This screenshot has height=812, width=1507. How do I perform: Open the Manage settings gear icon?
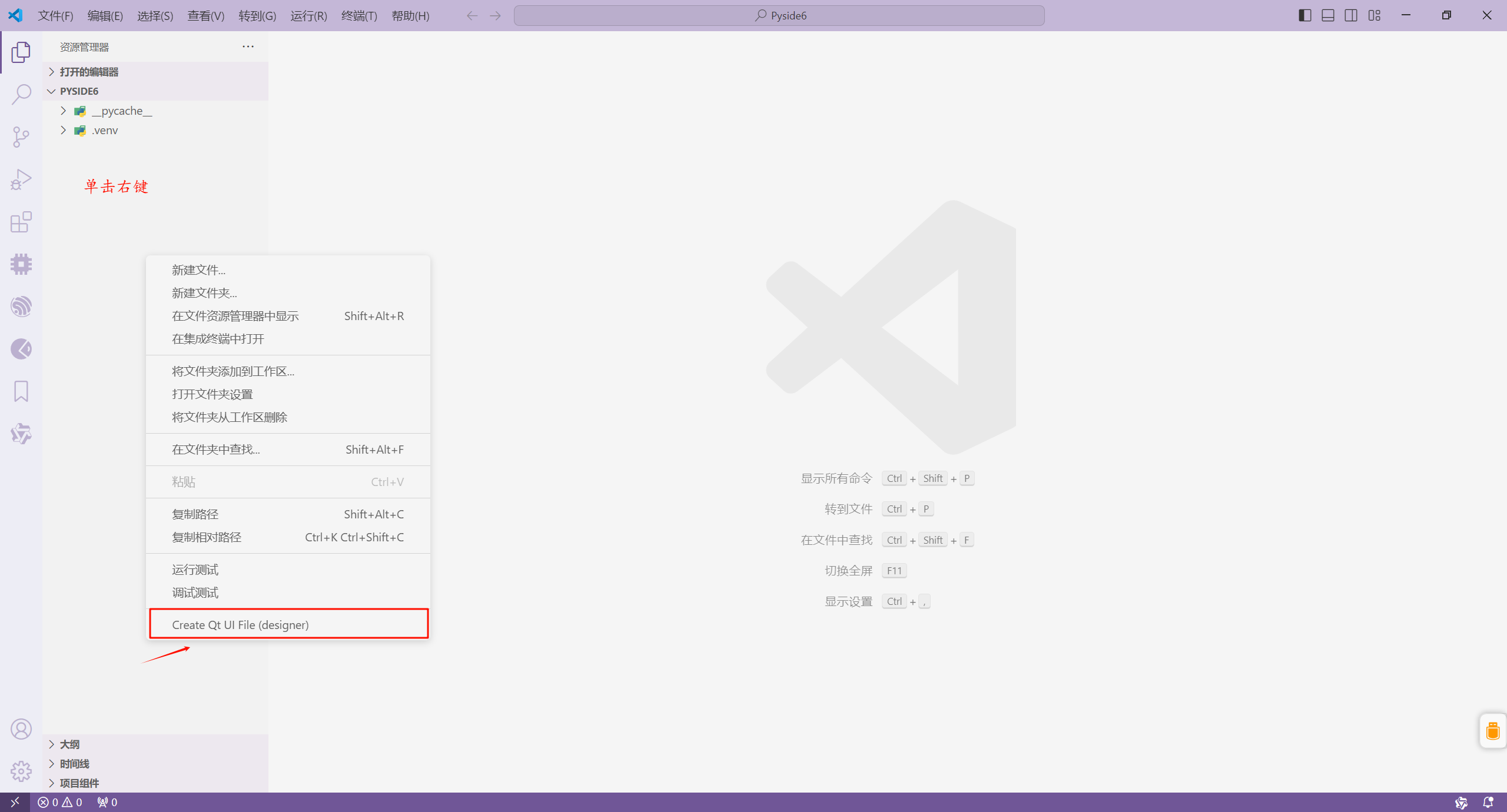(x=21, y=771)
